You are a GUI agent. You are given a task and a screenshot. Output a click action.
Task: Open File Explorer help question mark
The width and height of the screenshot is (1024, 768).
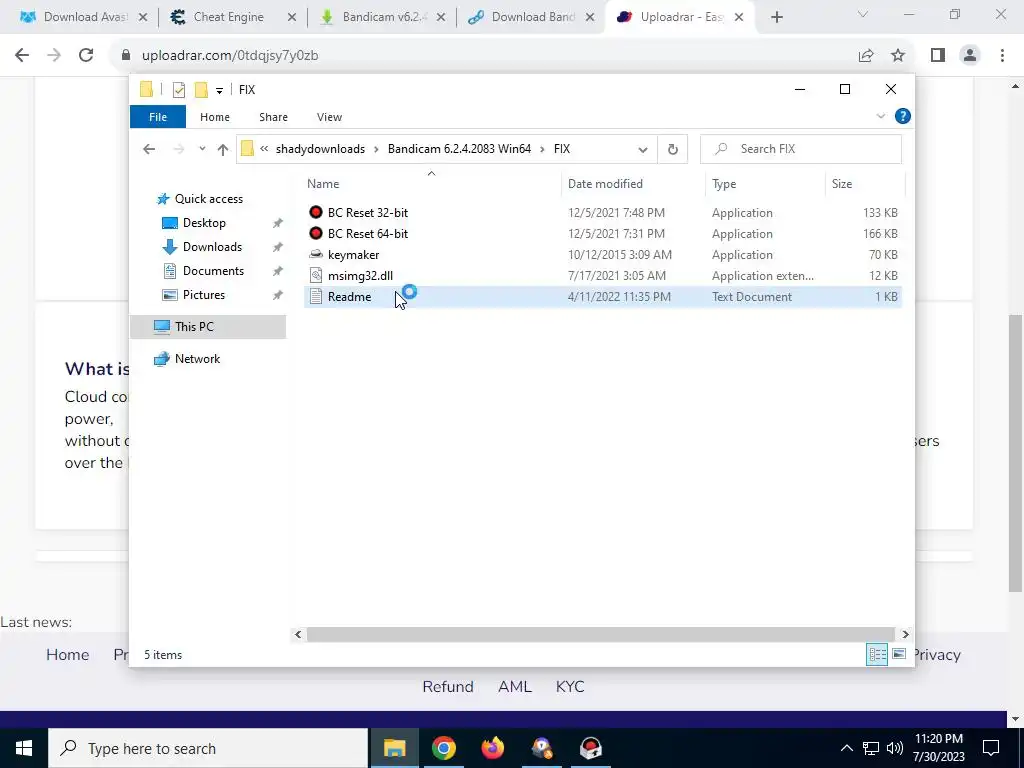(x=903, y=116)
